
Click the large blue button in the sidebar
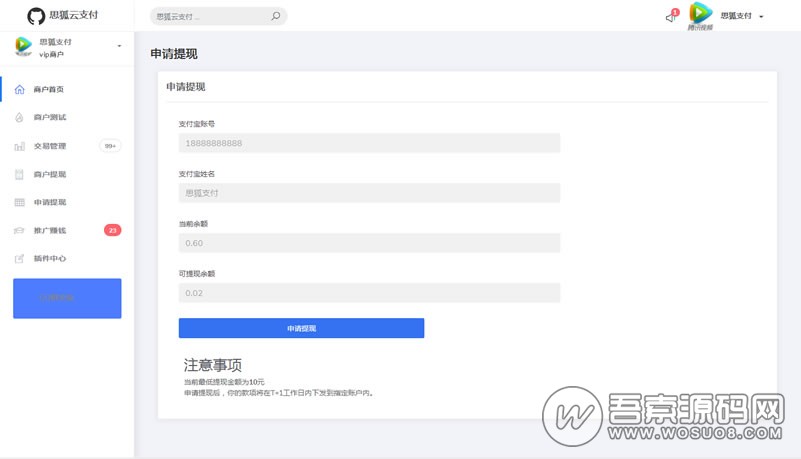click(x=67, y=298)
